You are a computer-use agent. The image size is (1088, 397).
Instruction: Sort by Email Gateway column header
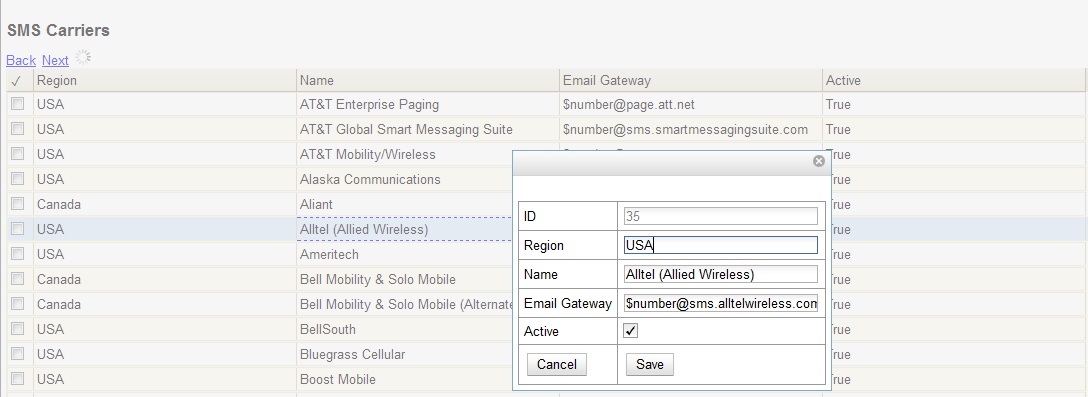[x=690, y=81]
